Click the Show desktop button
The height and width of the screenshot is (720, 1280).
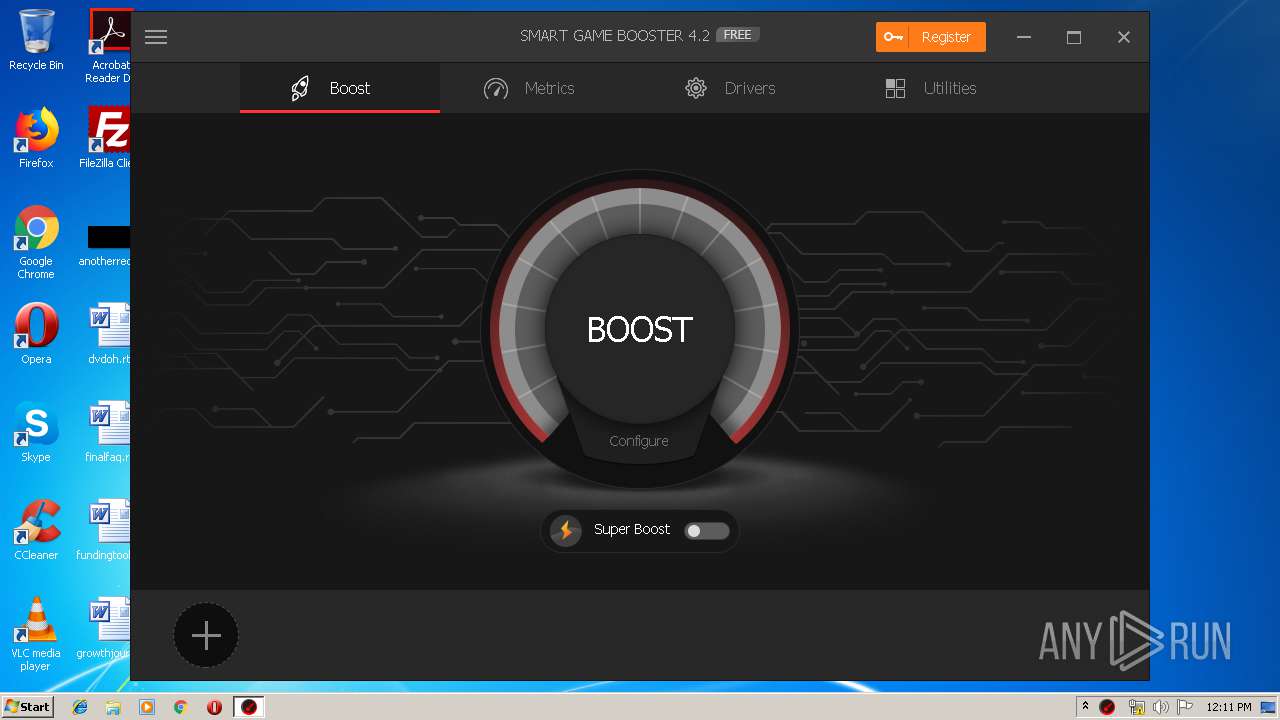pos(1270,707)
